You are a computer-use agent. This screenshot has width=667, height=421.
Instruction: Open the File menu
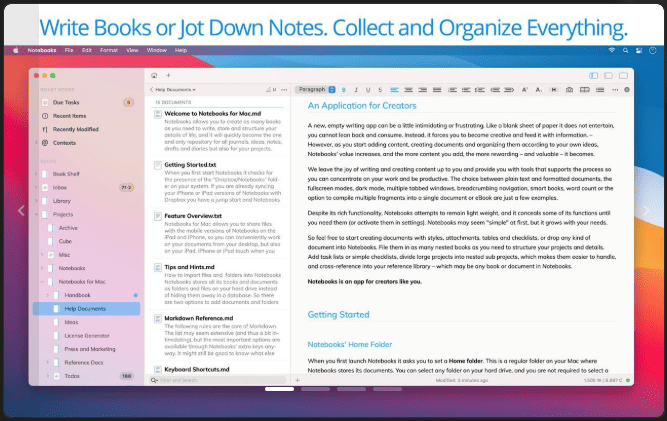tap(69, 50)
